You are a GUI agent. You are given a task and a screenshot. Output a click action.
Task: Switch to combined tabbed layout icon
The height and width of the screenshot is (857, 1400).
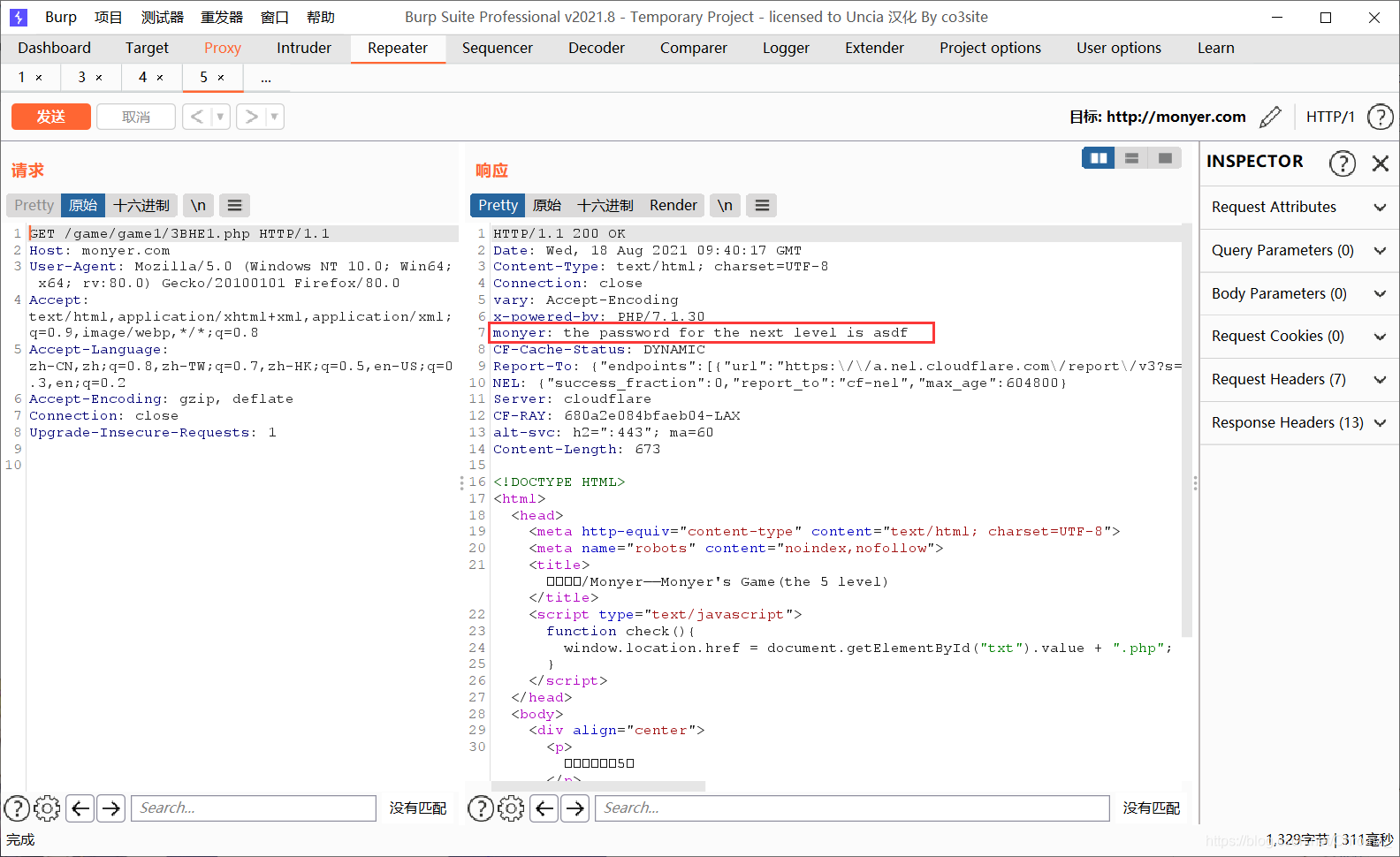coord(1165,158)
